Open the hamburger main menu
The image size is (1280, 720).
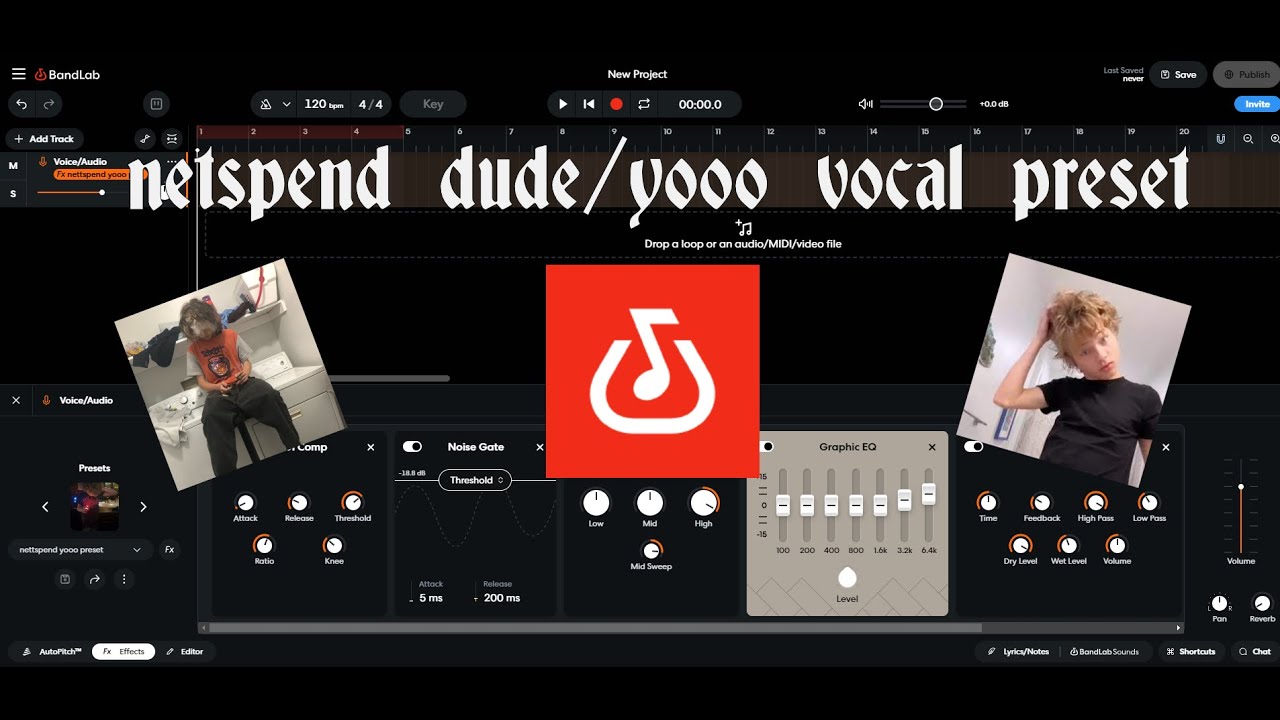(18, 74)
